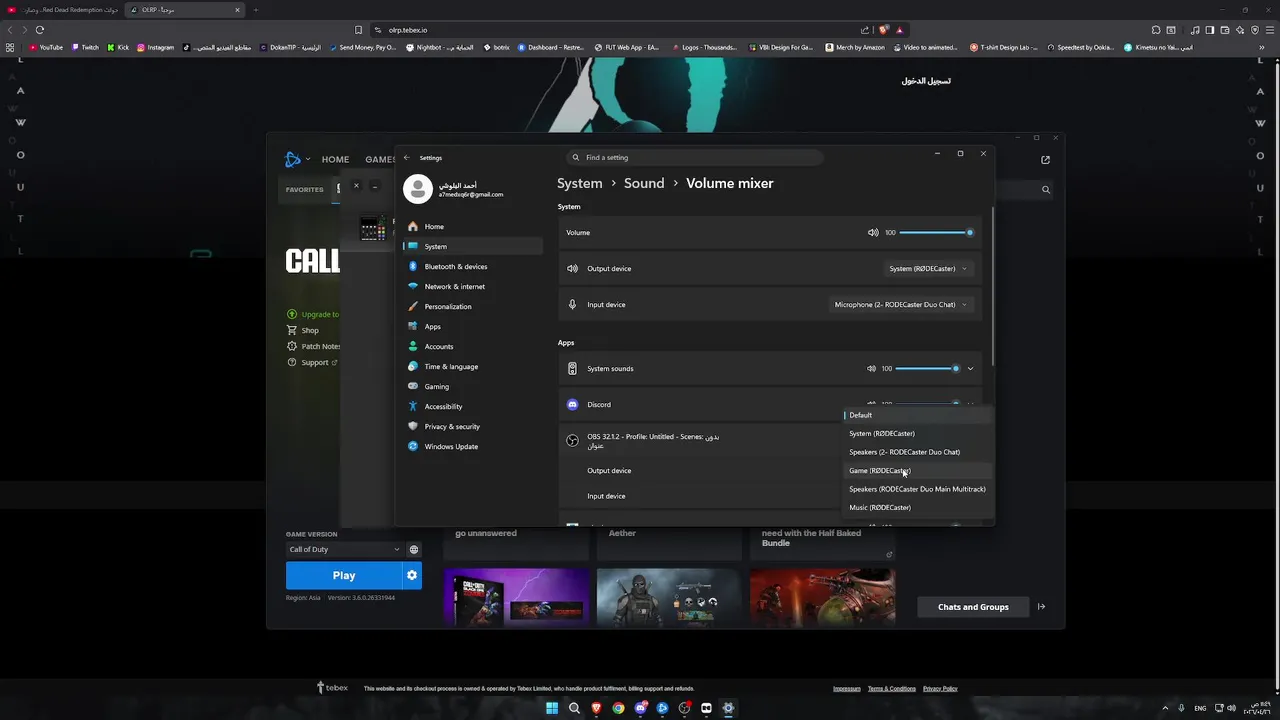The image size is (1280, 720).
Task: Open system Input device dropdown
Action: (901, 304)
